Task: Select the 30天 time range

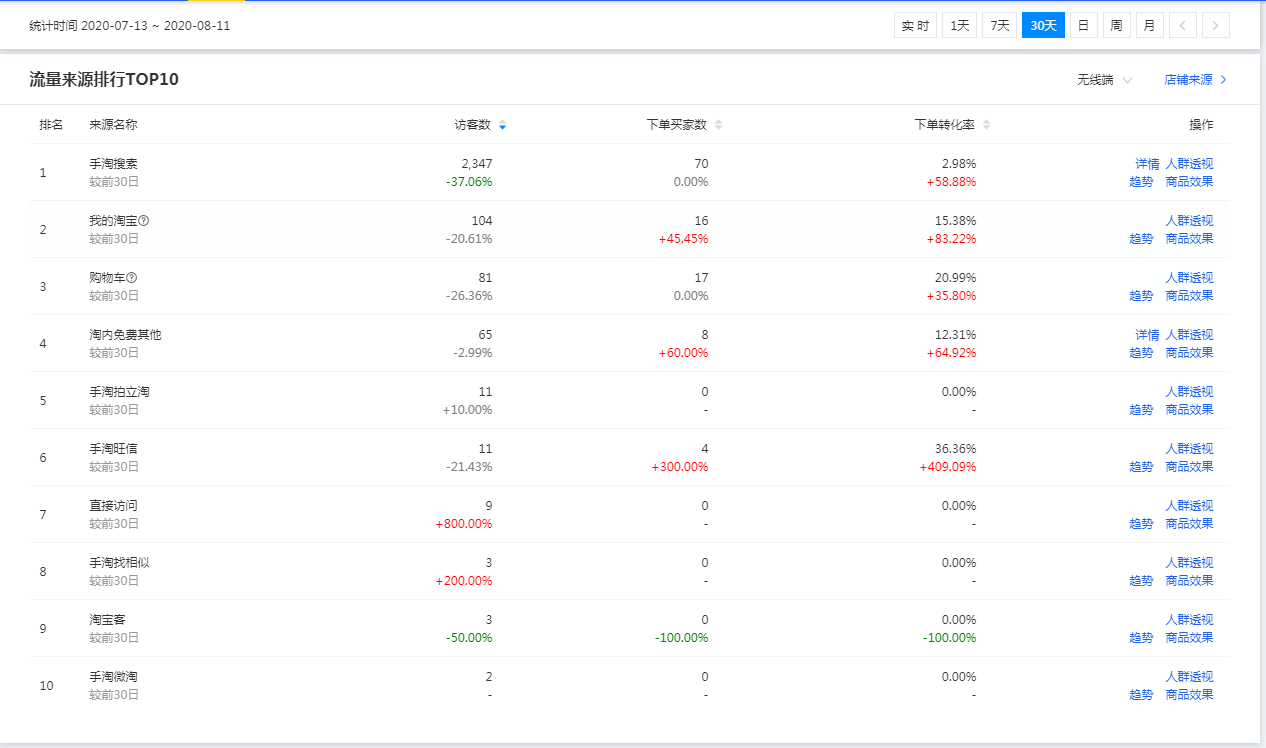Action: click(1043, 26)
